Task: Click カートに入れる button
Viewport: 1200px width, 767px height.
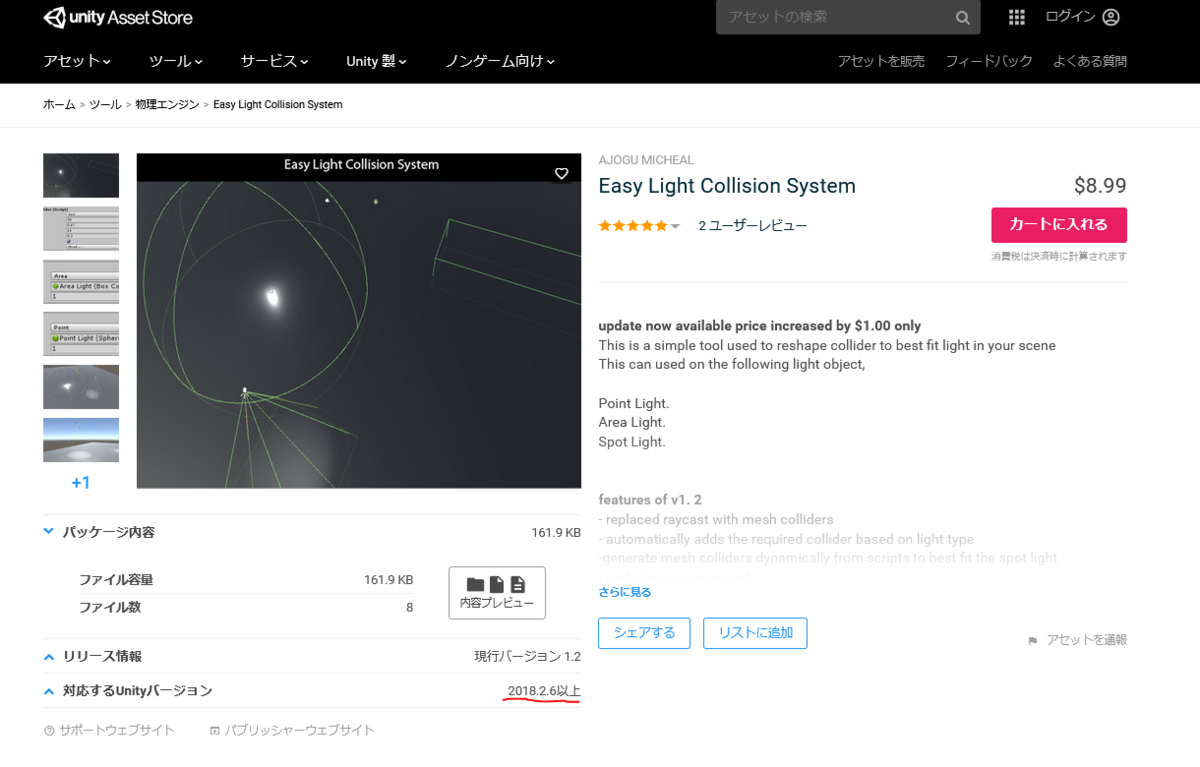Action: click(1059, 225)
